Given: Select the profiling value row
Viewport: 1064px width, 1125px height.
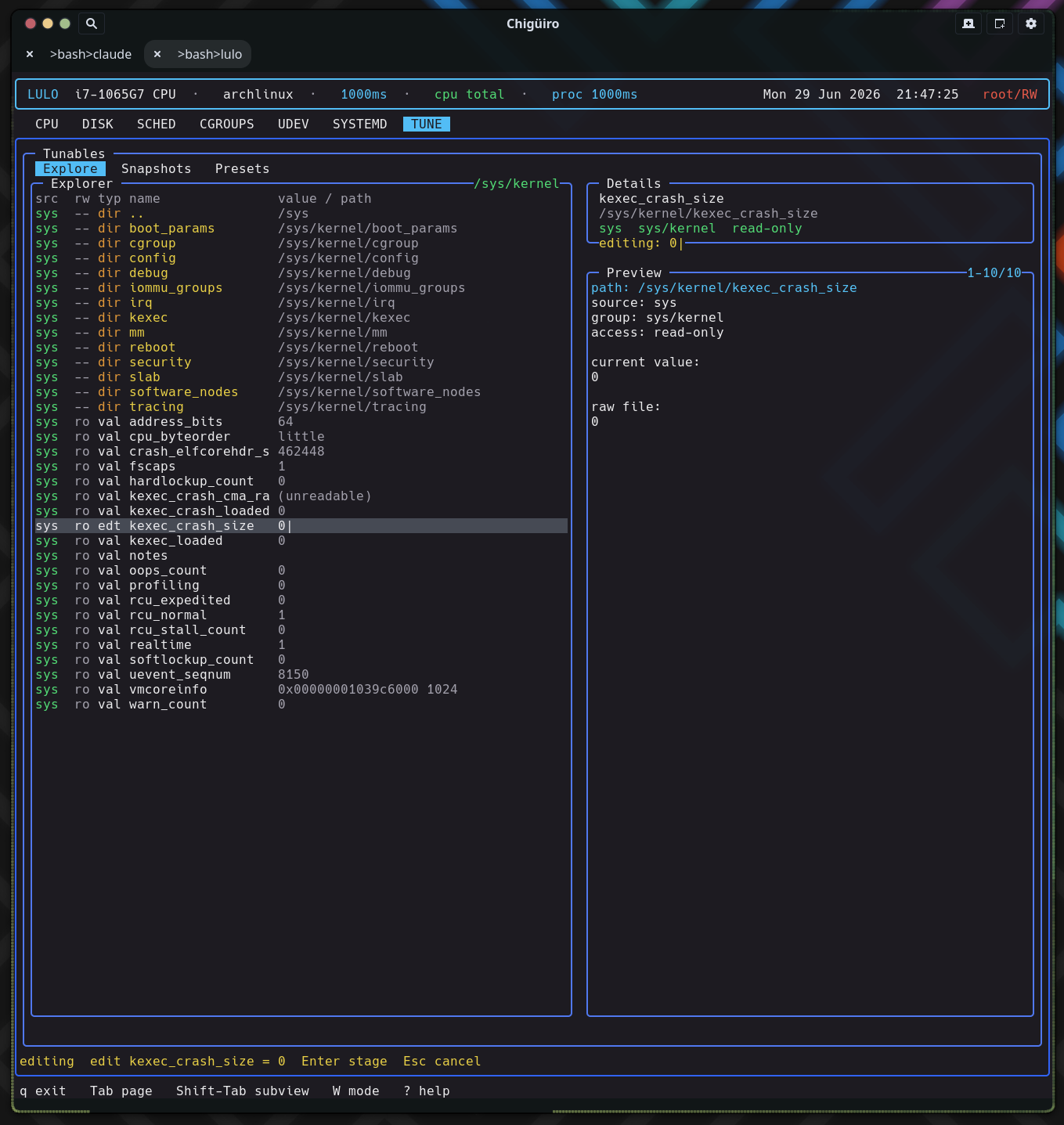Looking at the screenshot, I should pyautogui.click(x=301, y=586).
